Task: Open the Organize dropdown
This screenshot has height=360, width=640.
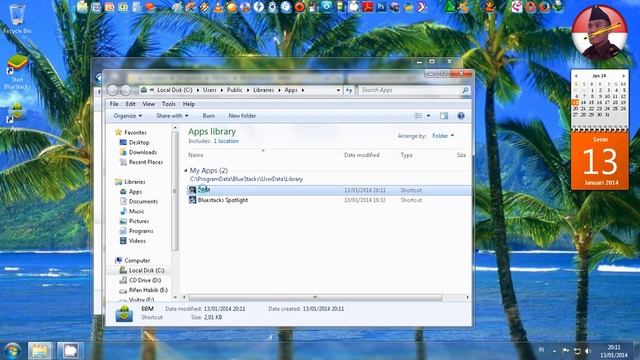Action: click(128, 116)
